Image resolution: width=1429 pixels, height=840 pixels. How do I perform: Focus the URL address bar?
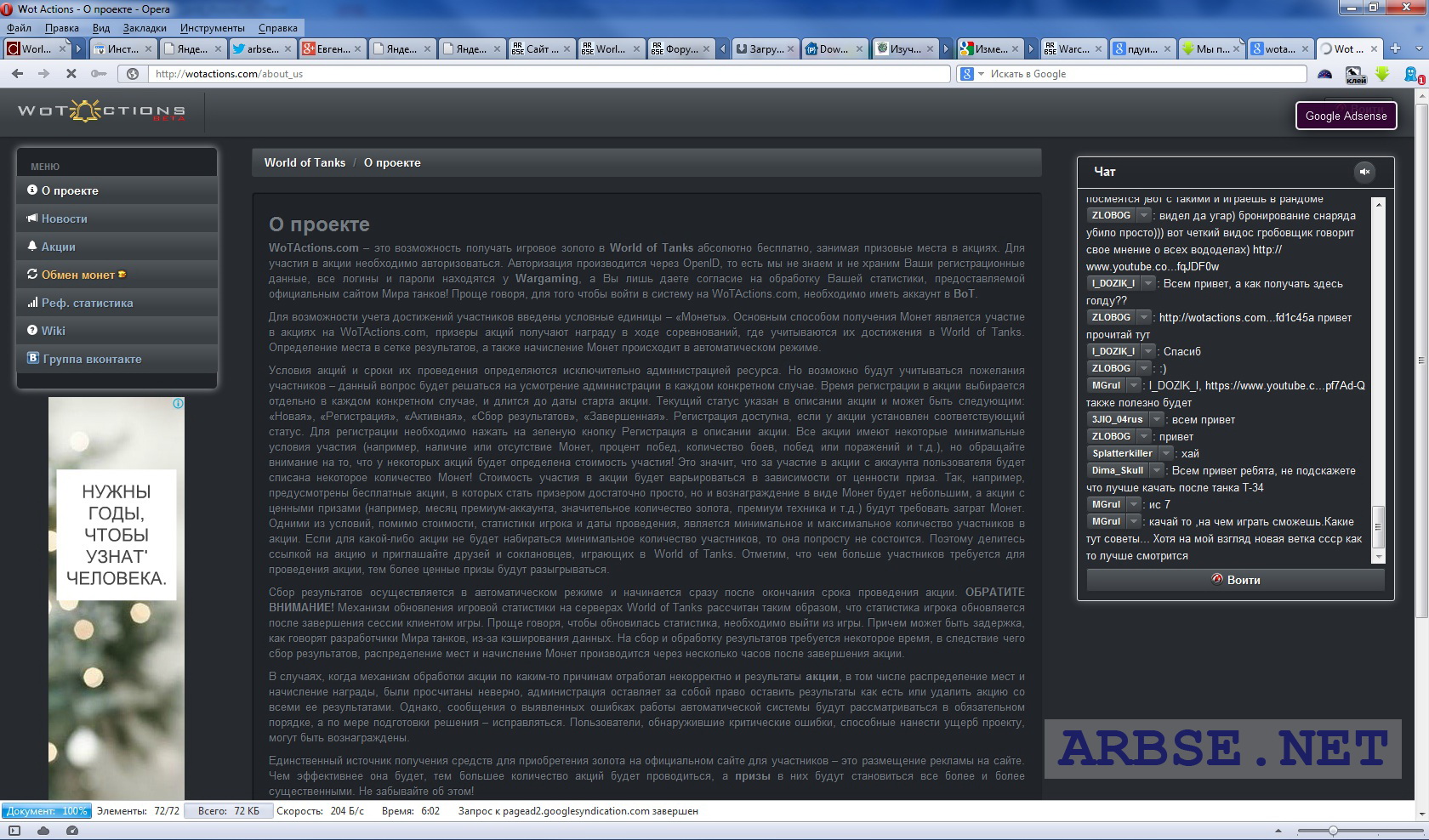coord(549,74)
